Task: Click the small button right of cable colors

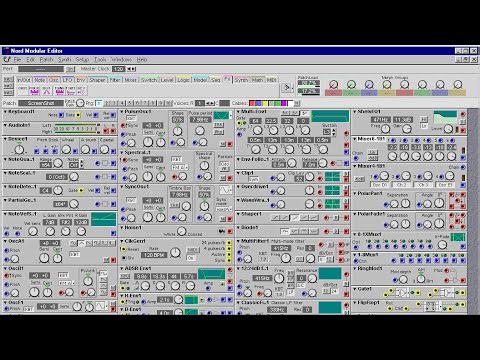Action: tap(297, 103)
